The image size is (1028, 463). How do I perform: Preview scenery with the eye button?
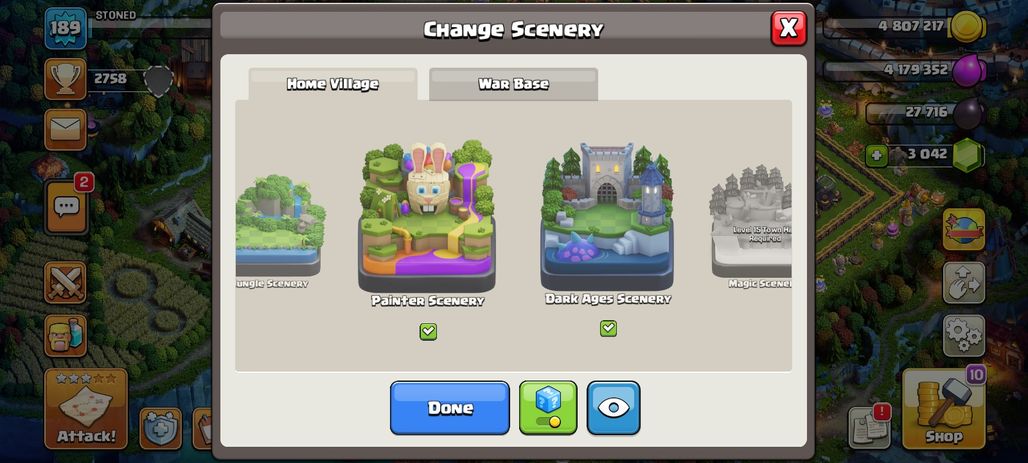[614, 407]
